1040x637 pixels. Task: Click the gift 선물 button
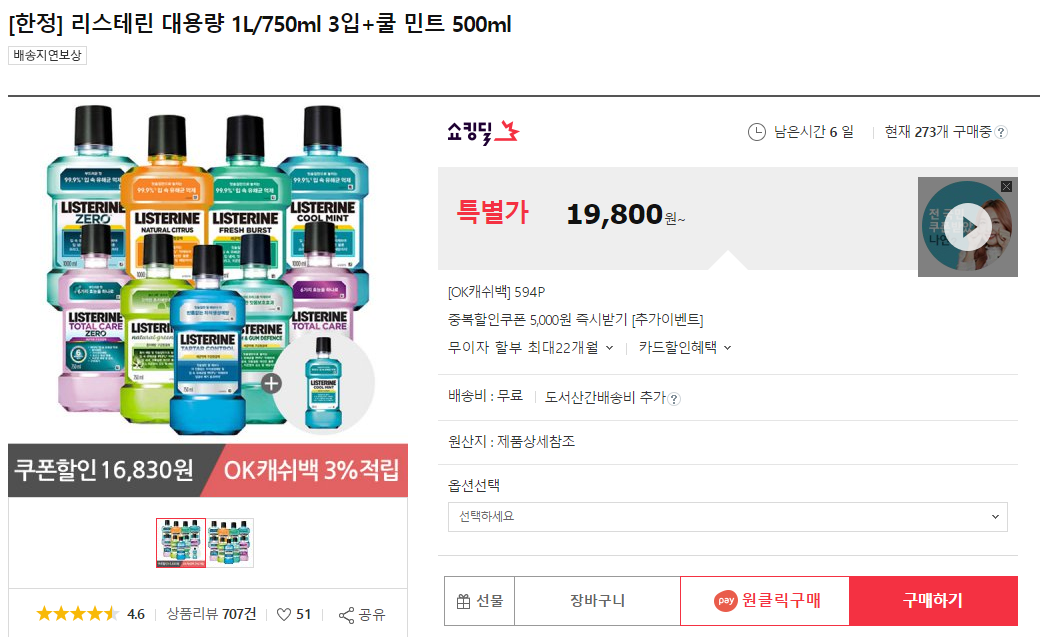pyautogui.click(x=480, y=601)
